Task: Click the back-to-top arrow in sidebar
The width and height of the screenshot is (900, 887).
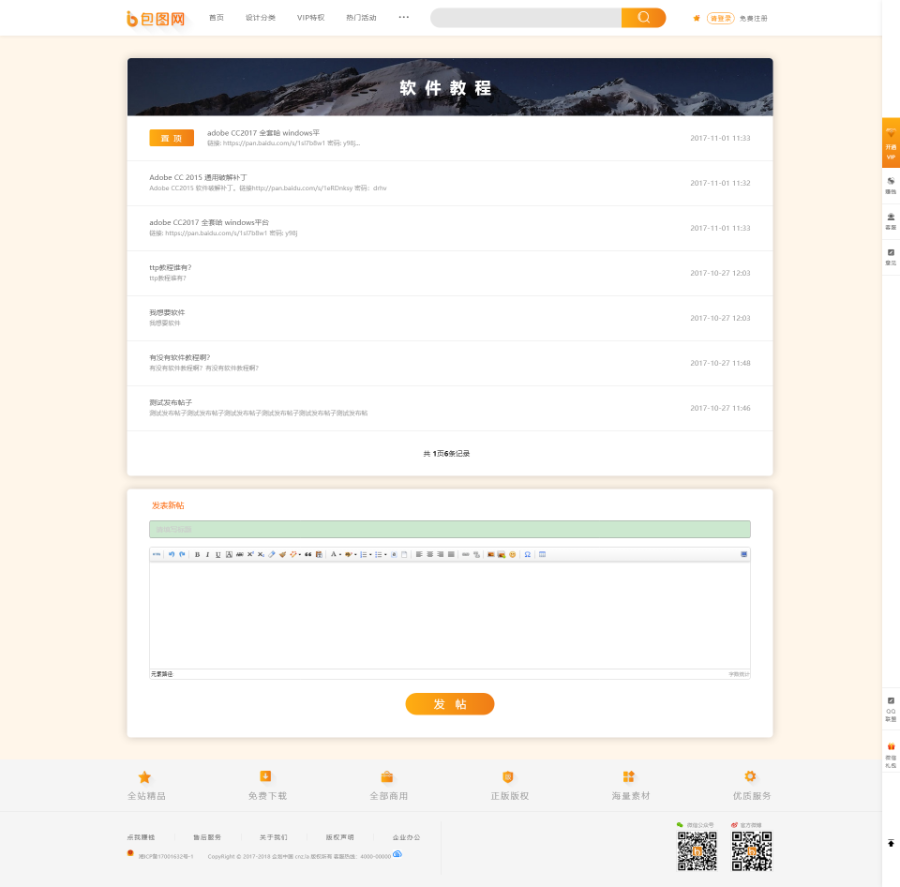Action: 891,843
